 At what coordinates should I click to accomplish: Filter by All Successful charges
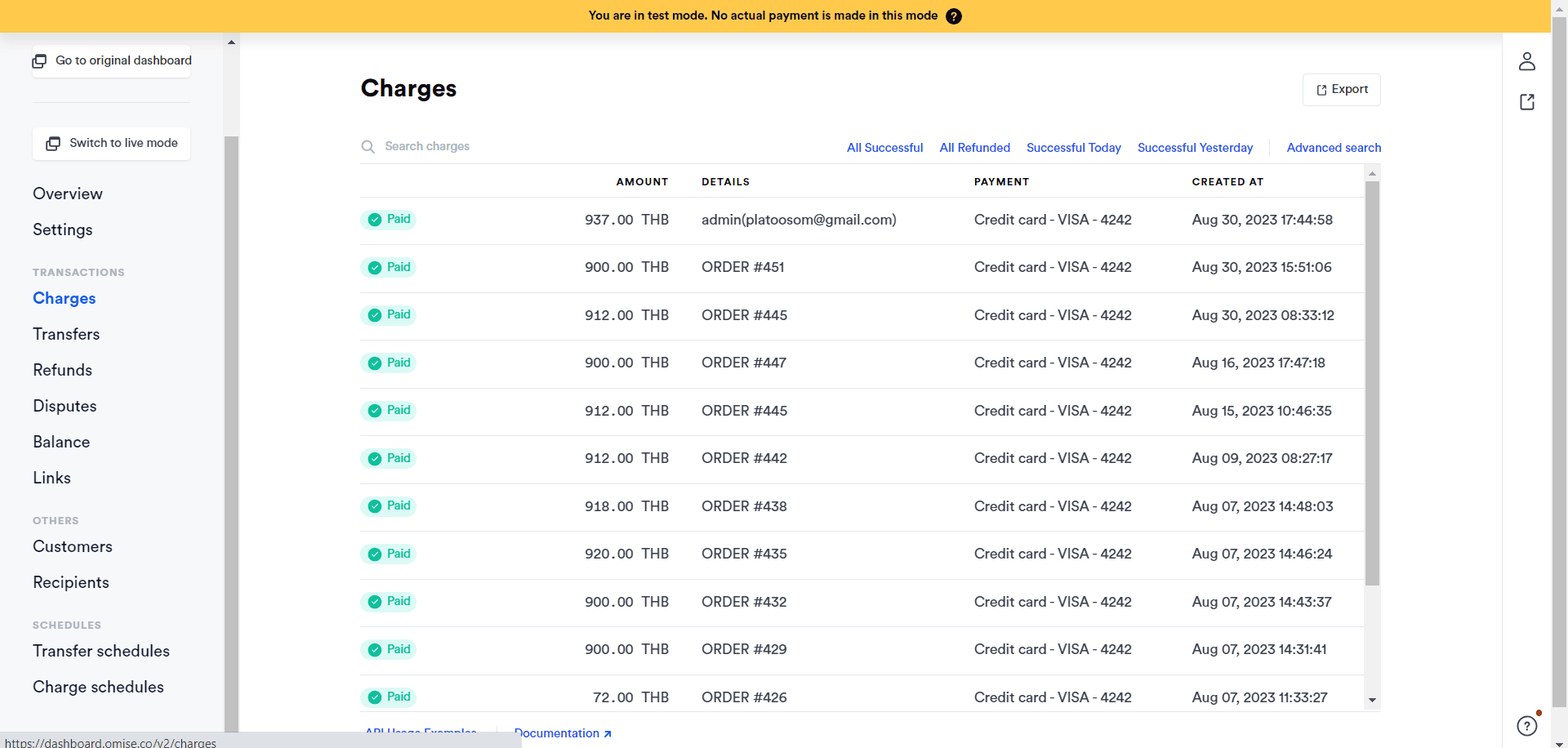click(884, 148)
